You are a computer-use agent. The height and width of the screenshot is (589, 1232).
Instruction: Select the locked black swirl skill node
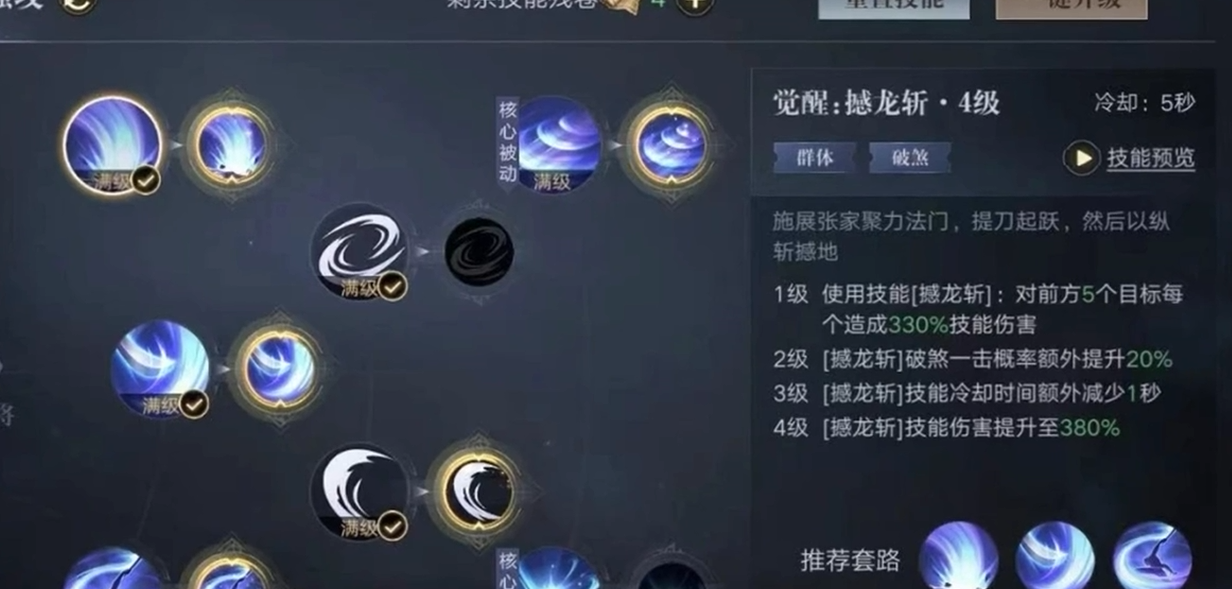tap(478, 250)
